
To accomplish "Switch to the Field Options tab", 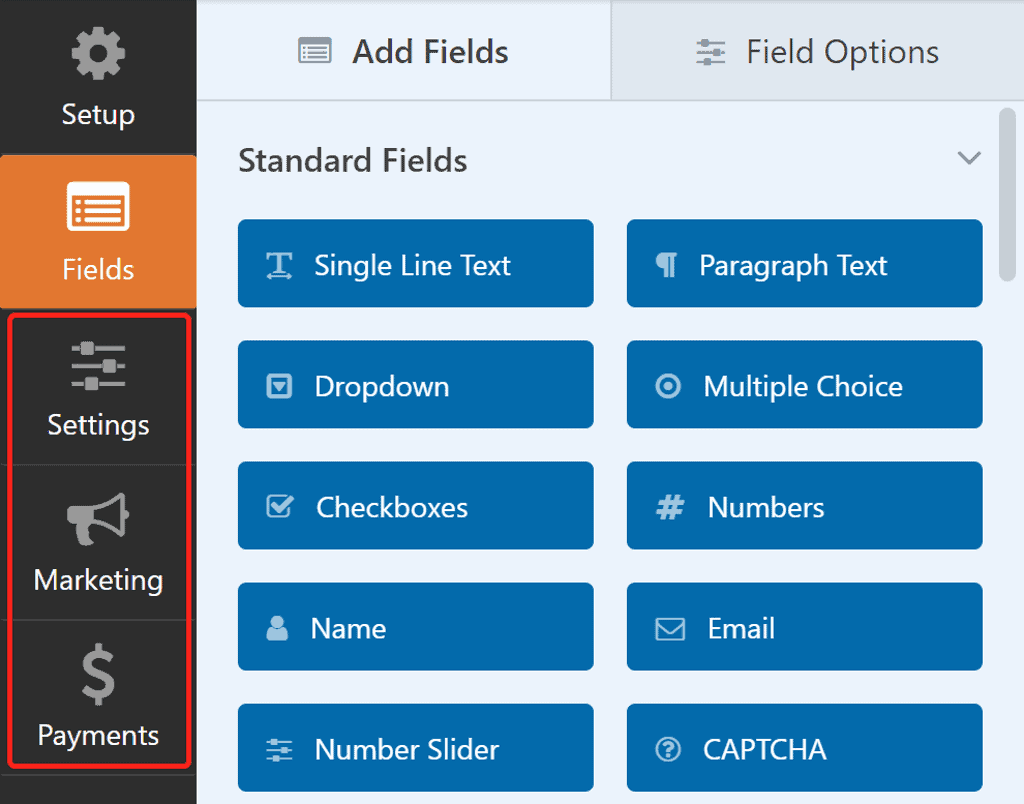I will (817, 52).
